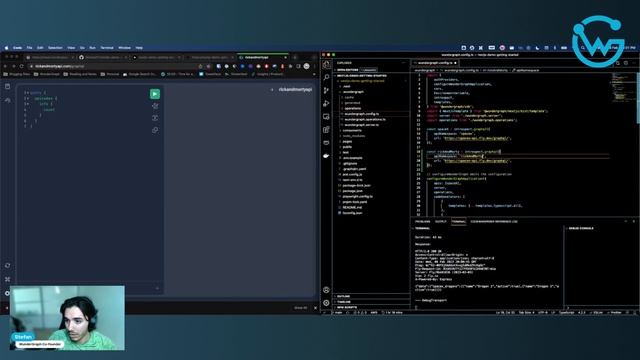Click the split editor icon in VS Code
This screenshot has width=640, height=360.
tap(626, 63)
